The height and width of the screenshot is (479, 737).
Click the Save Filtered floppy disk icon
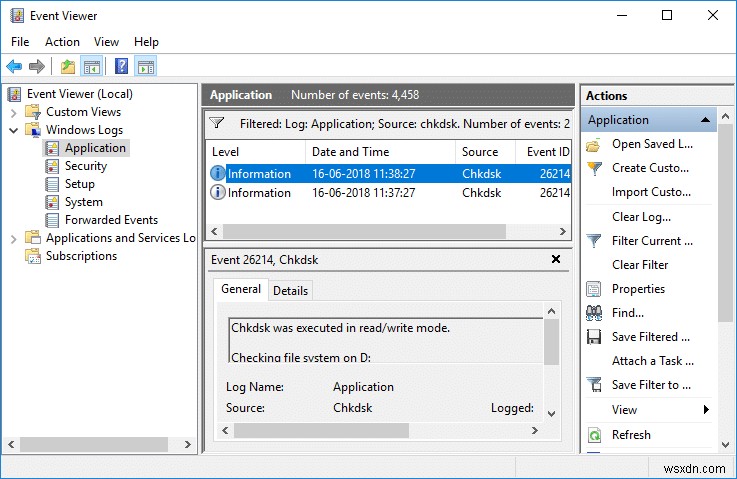(594, 337)
